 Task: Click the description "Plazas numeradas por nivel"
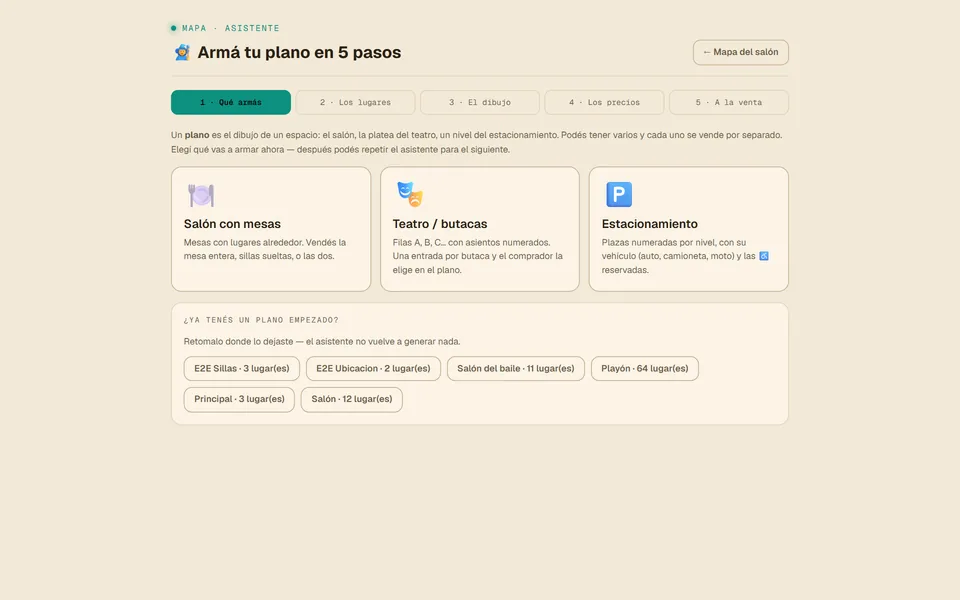coord(685,256)
